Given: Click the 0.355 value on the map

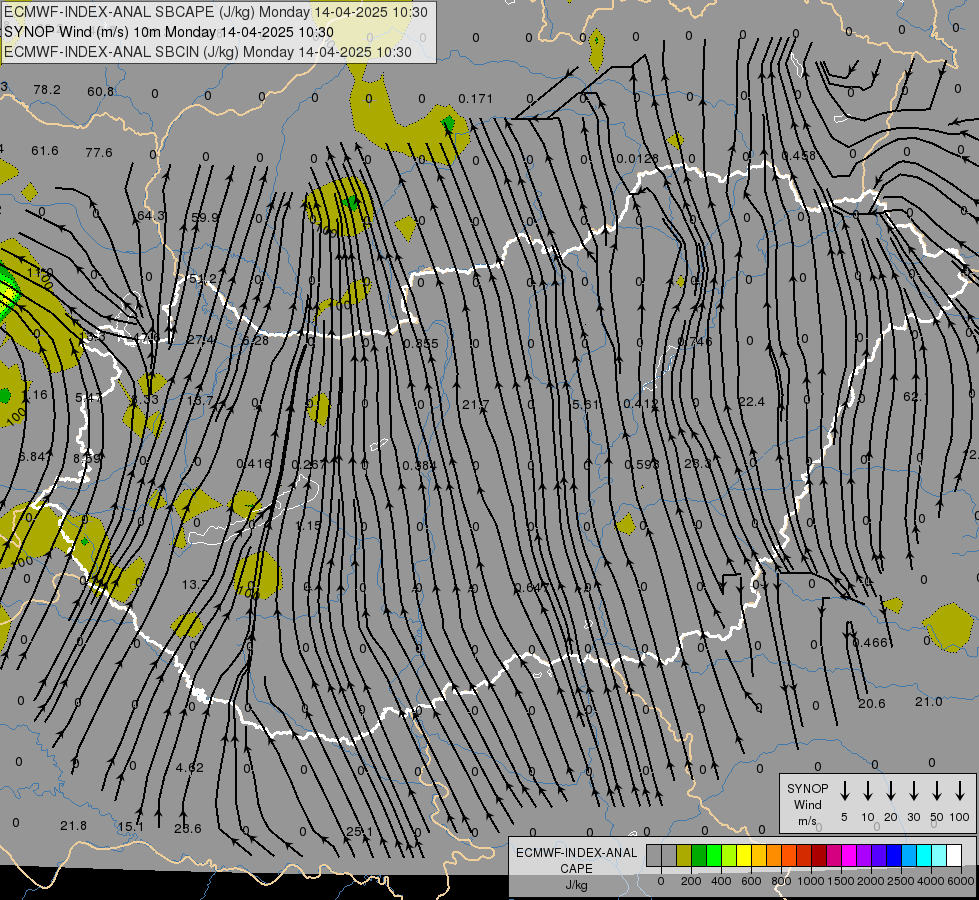Looking at the screenshot, I should click(x=421, y=344).
